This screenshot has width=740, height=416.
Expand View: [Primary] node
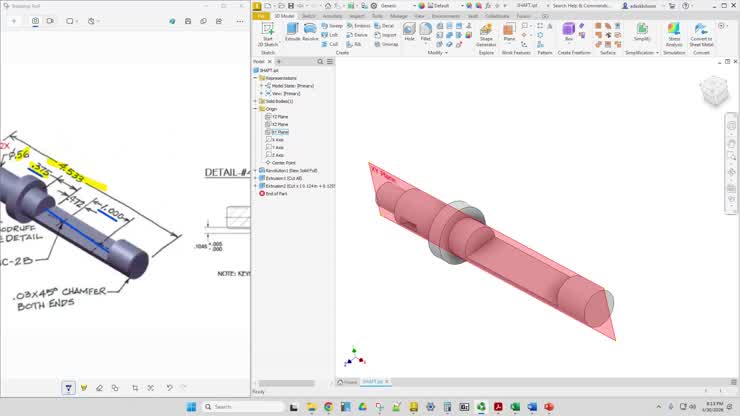pyautogui.click(x=262, y=93)
